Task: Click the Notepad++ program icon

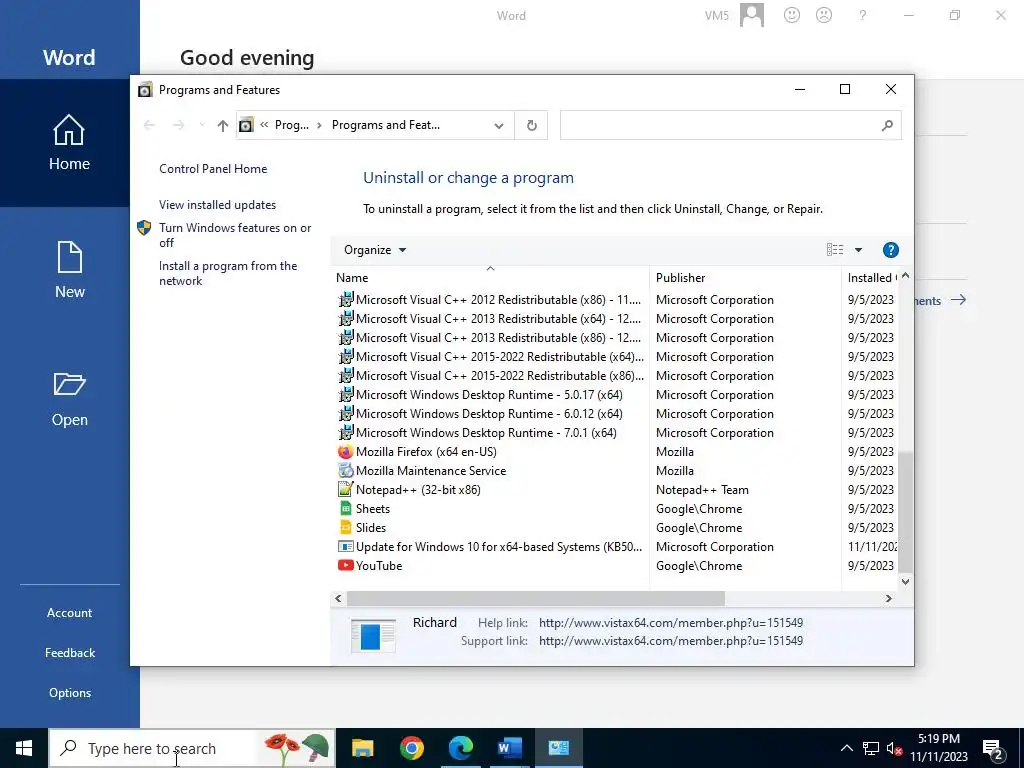Action: (x=345, y=490)
